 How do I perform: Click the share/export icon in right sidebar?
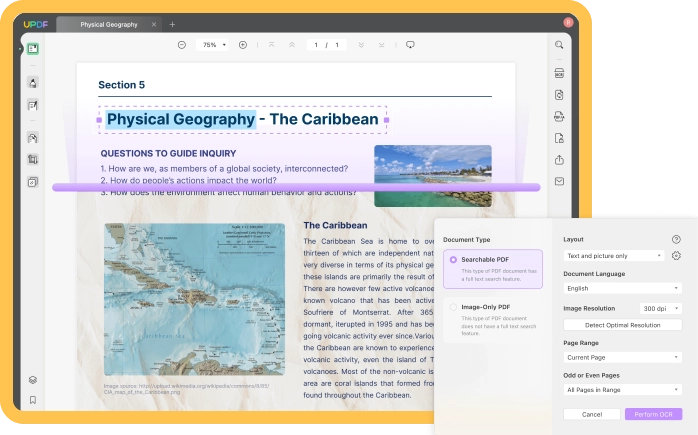[x=559, y=159]
